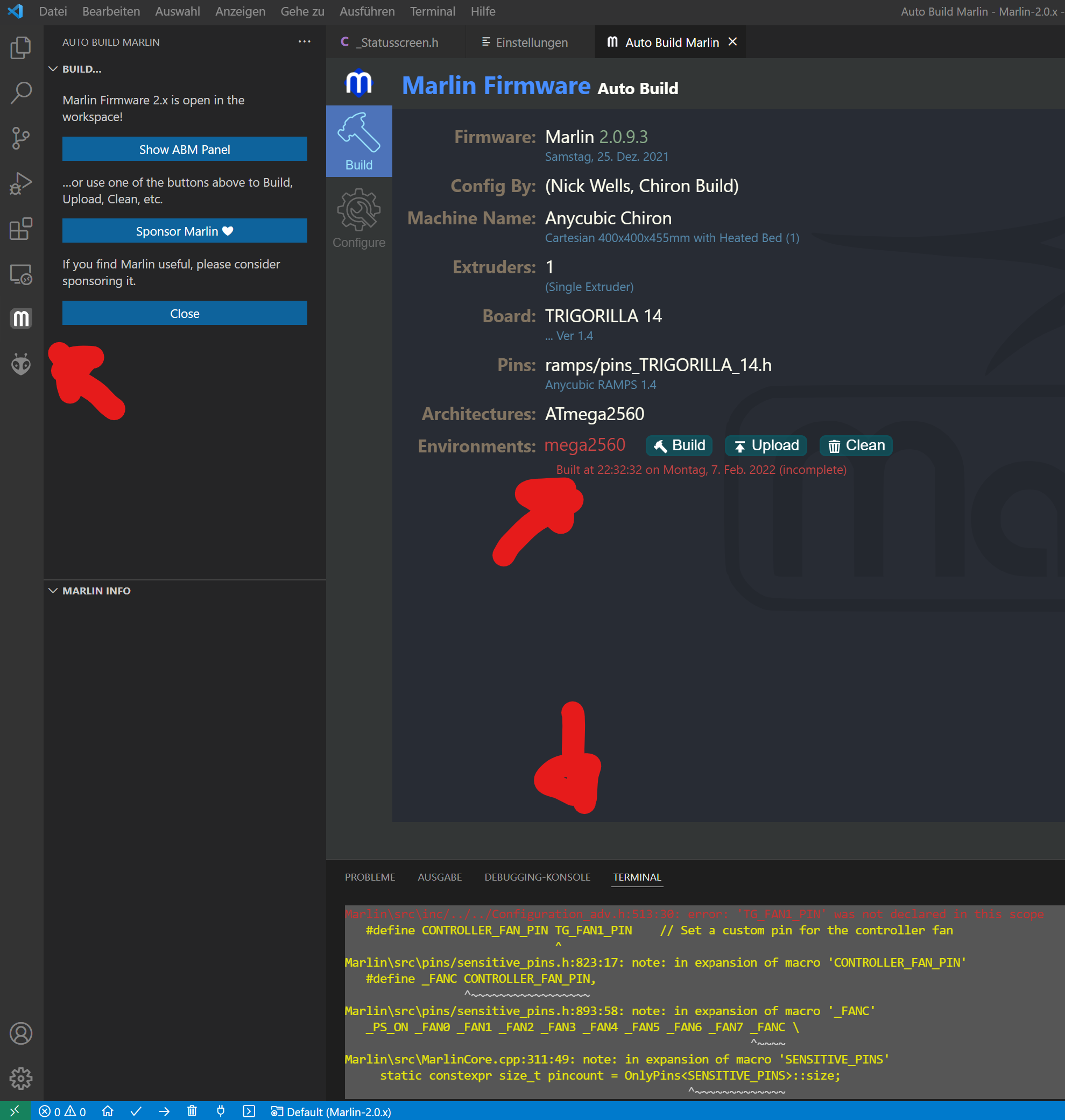
Task: Open the Terminal menu
Action: pyautogui.click(x=433, y=11)
